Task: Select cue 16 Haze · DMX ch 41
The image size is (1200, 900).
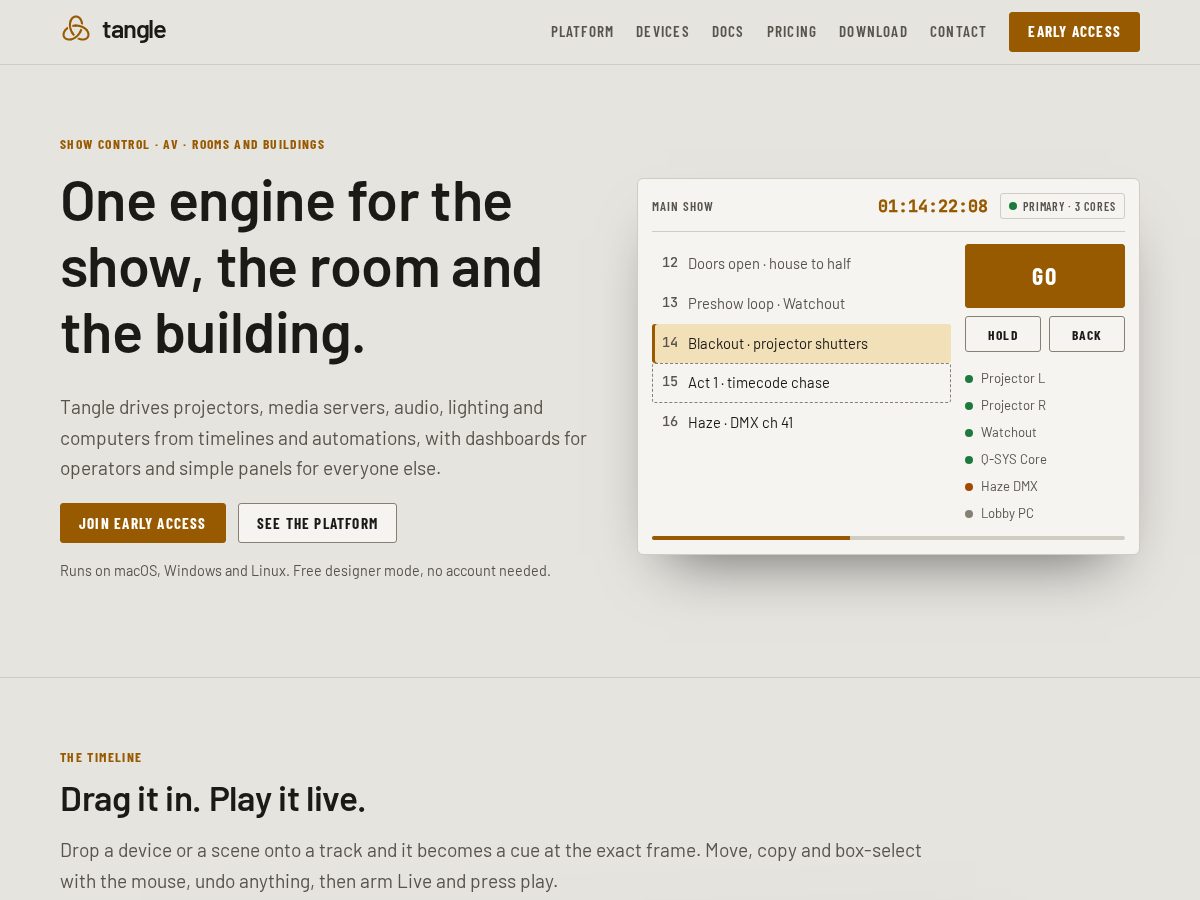Action: point(801,422)
